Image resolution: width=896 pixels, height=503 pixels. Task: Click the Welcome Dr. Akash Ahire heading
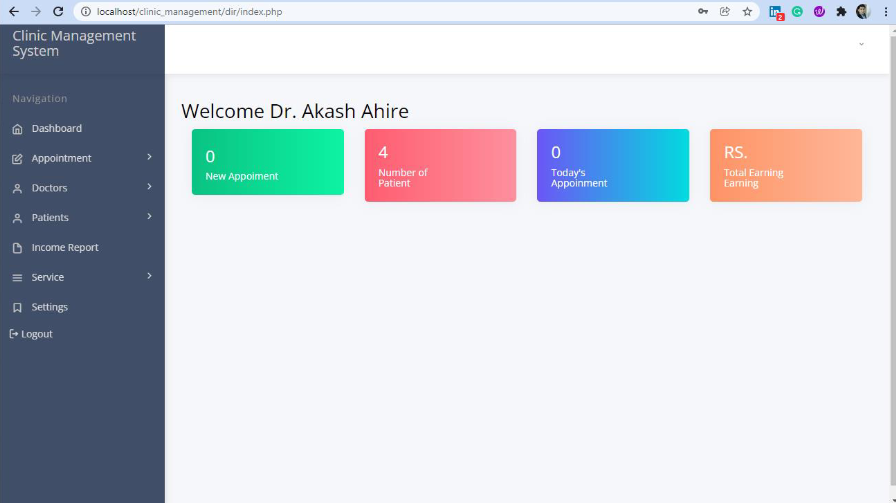coord(295,111)
